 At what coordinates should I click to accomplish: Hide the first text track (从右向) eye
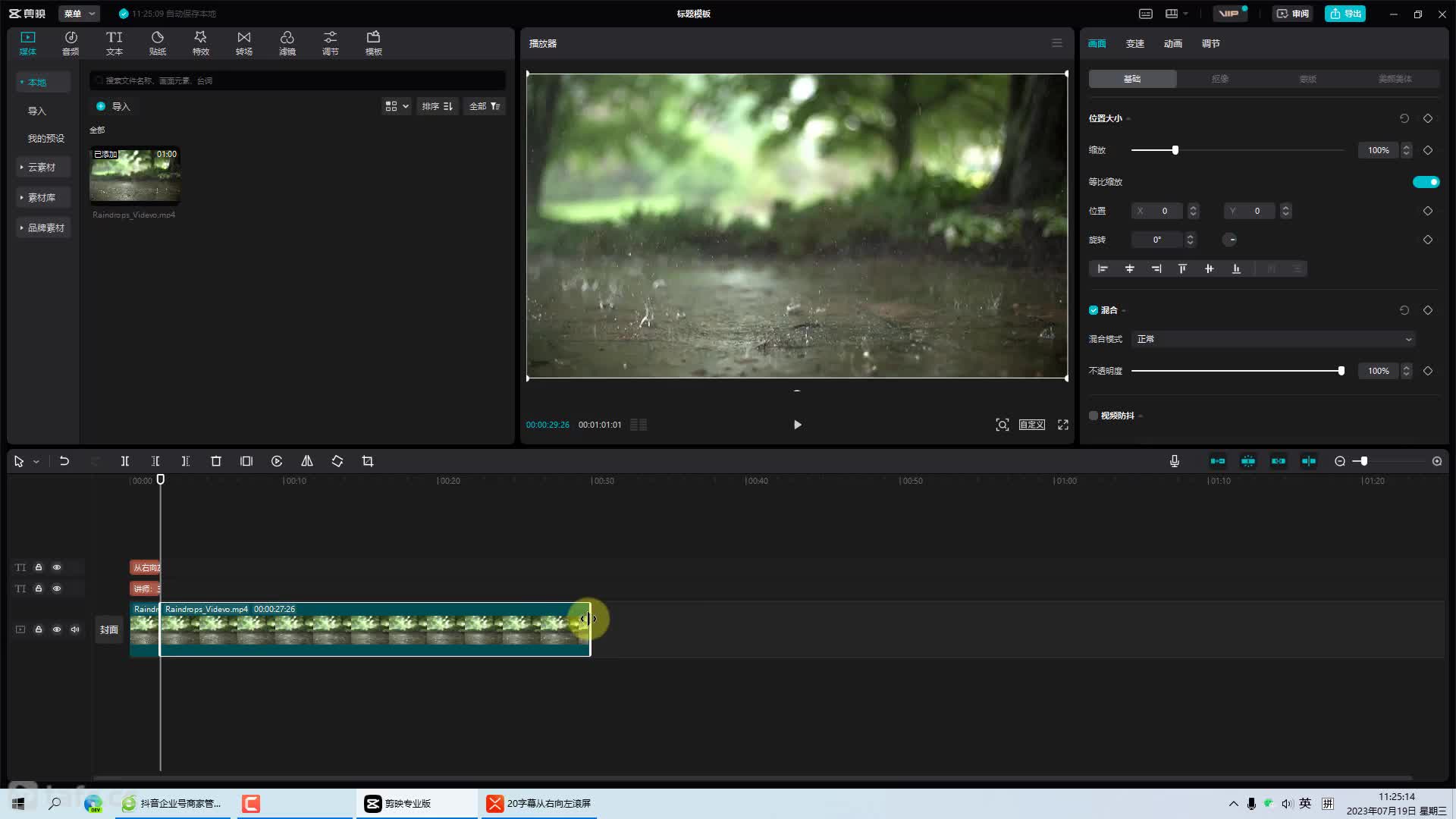[x=57, y=567]
